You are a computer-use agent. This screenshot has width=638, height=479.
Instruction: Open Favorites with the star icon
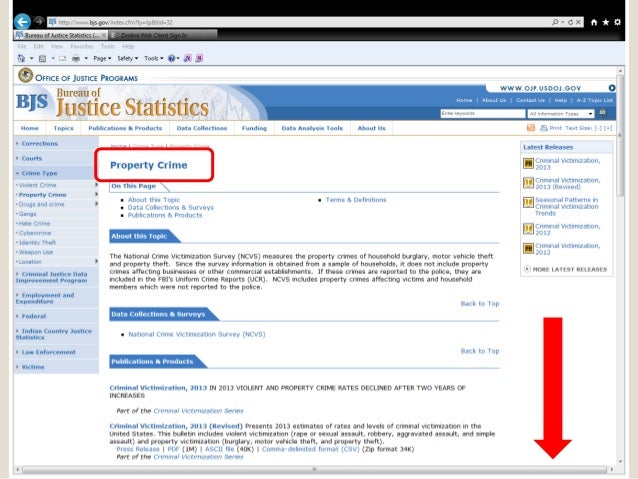[605, 22]
